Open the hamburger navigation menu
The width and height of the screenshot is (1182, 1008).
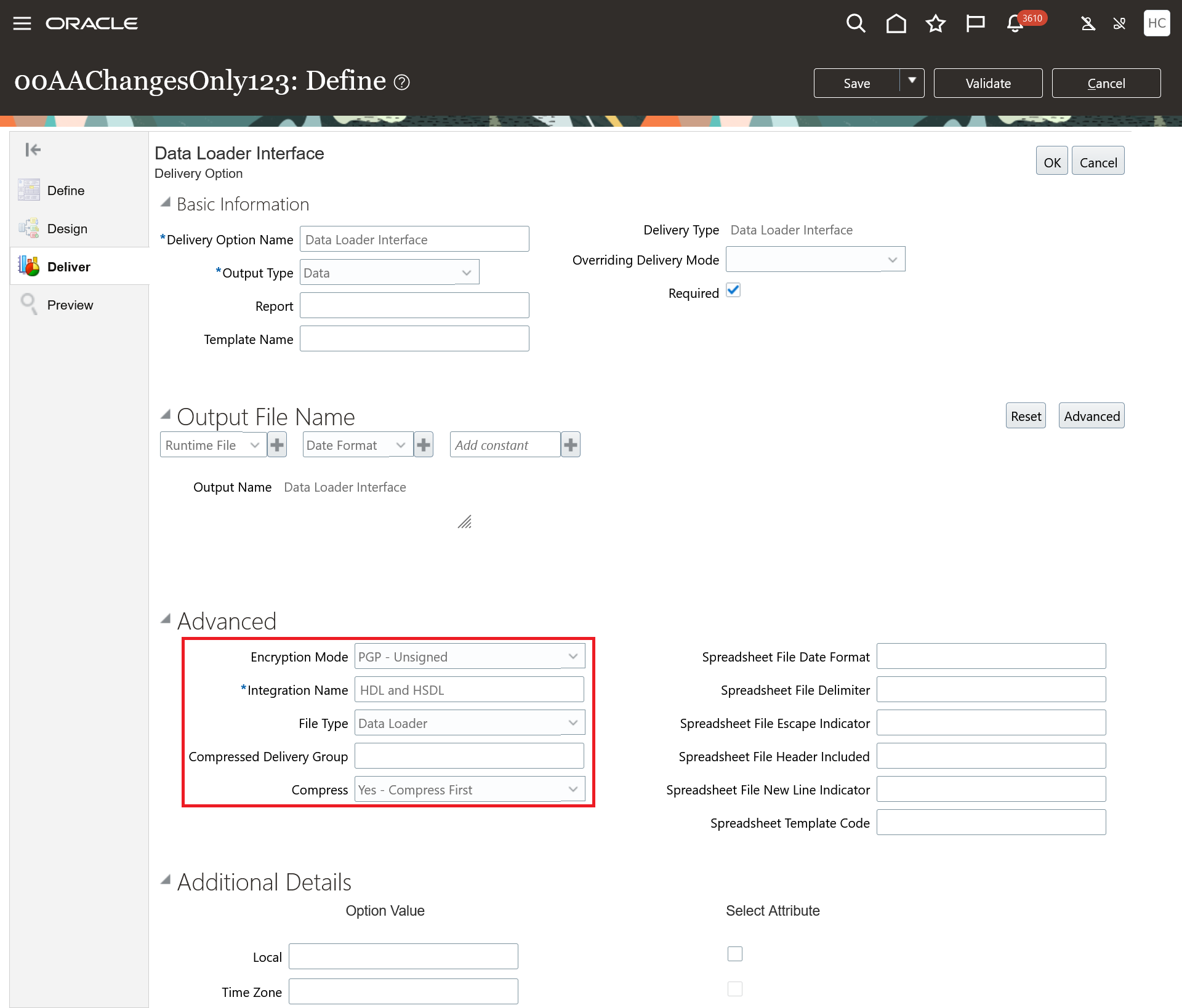[22, 23]
